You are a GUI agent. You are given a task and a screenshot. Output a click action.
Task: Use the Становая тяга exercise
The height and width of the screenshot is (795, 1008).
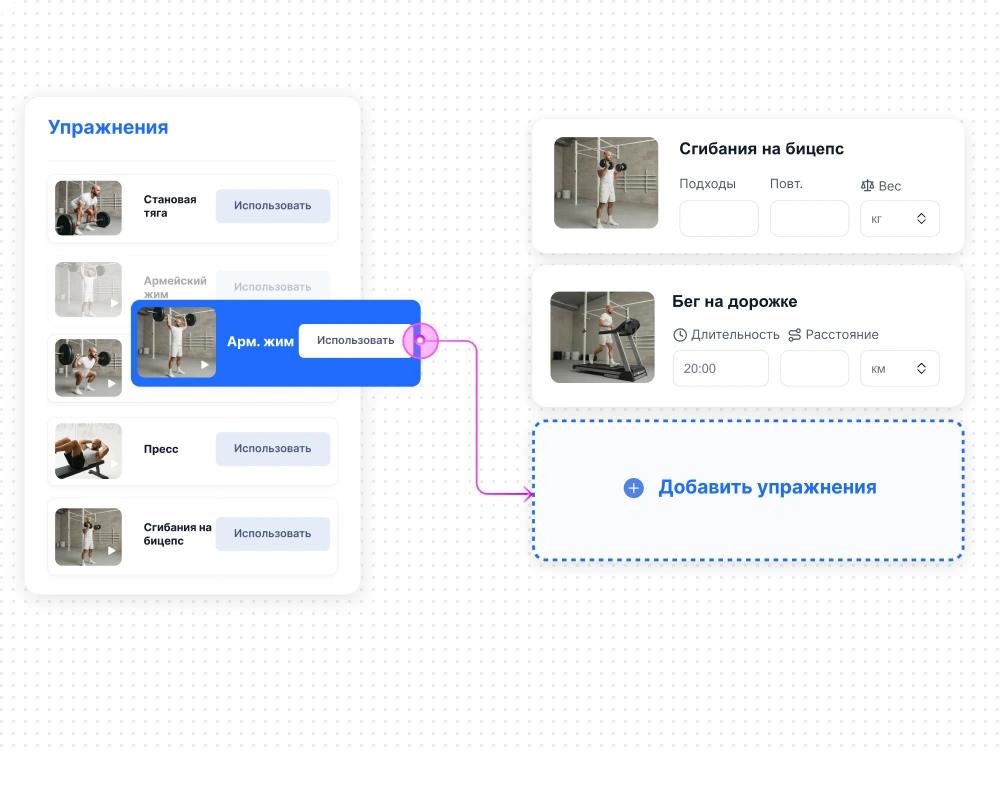point(273,206)
